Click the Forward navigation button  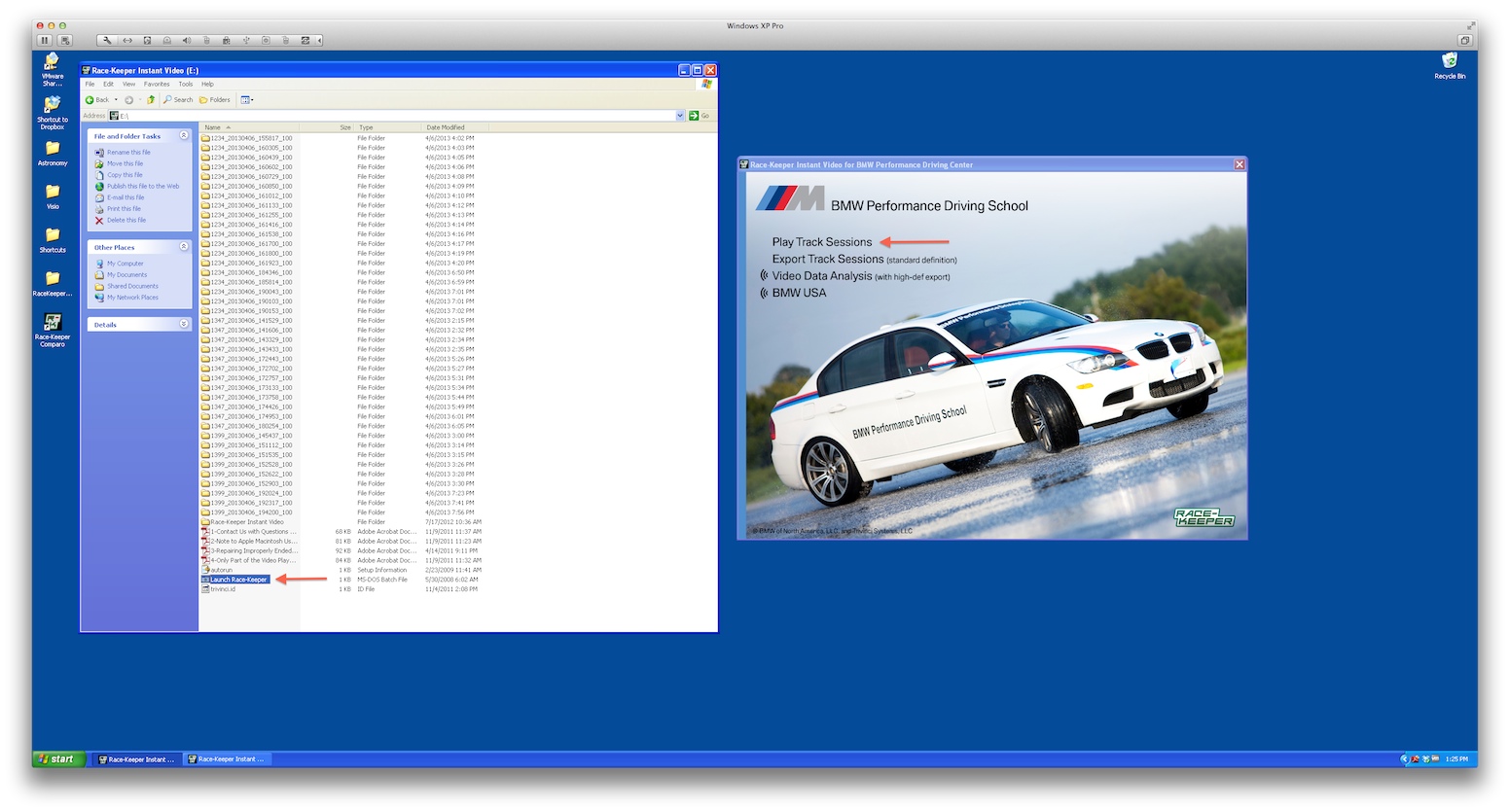tap(128, 99)
